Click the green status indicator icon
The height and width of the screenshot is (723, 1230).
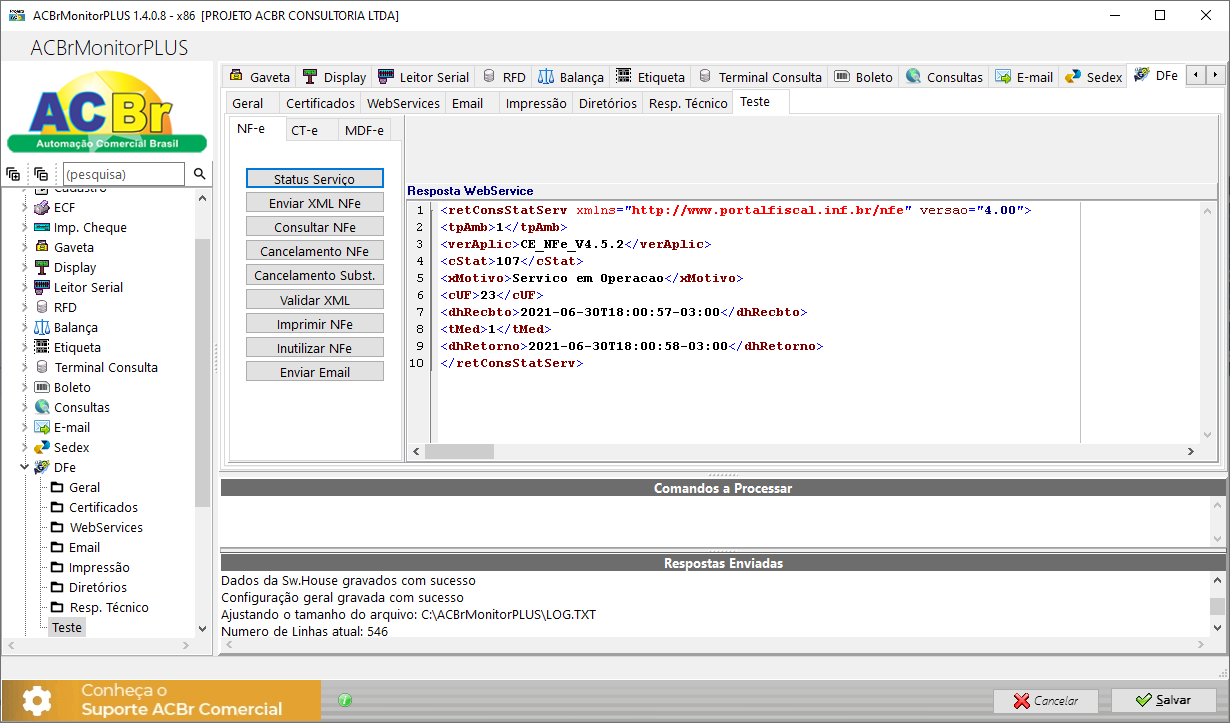coord(345,700)
